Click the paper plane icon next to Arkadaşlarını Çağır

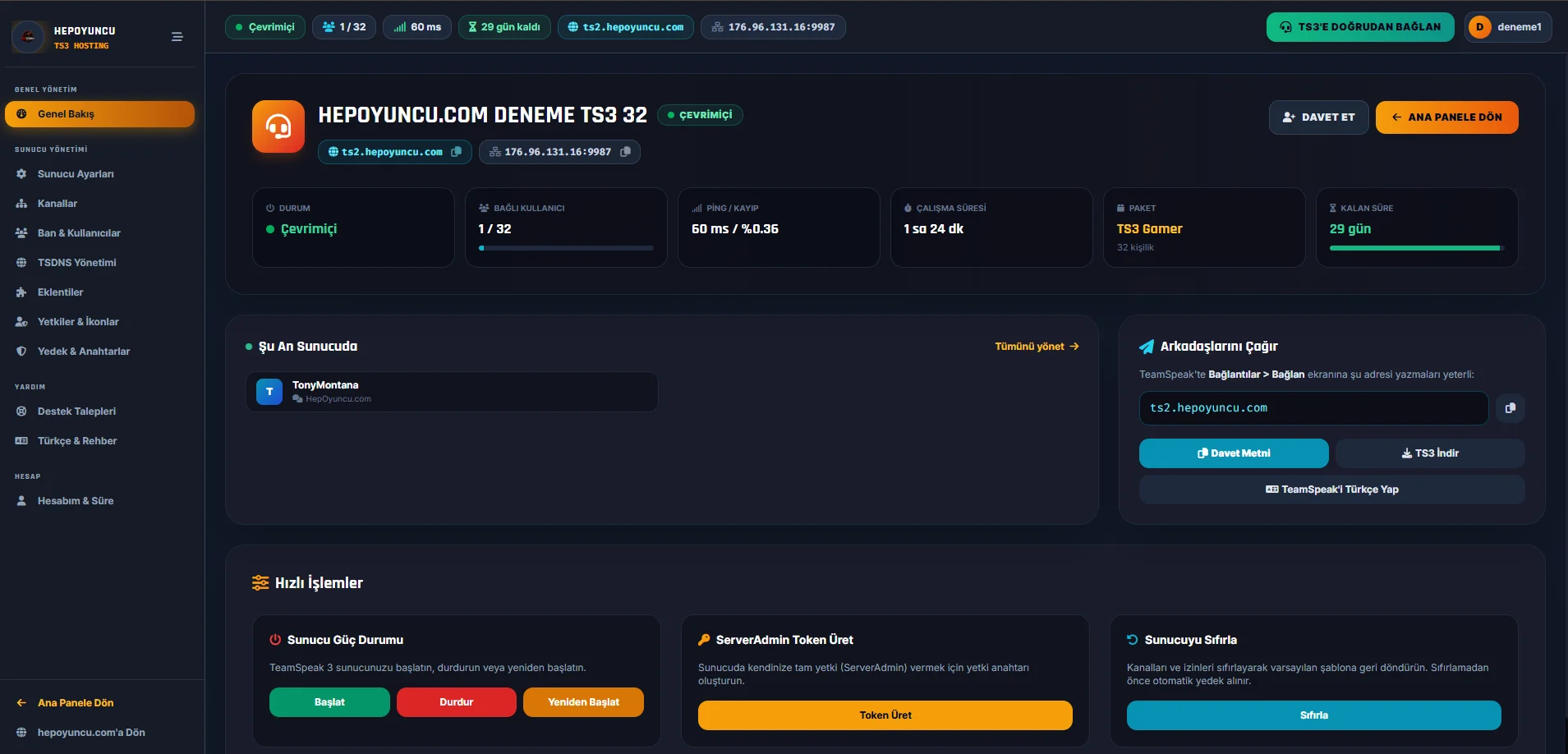point(1147,347)
